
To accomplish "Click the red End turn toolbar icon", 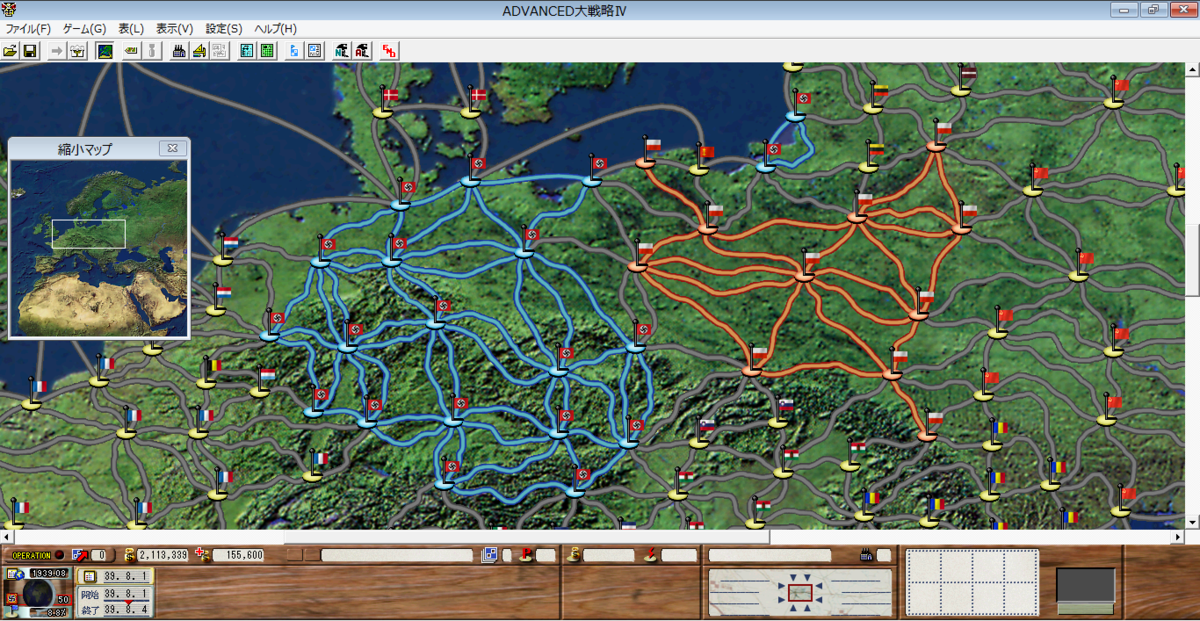I will coord(390,50).
